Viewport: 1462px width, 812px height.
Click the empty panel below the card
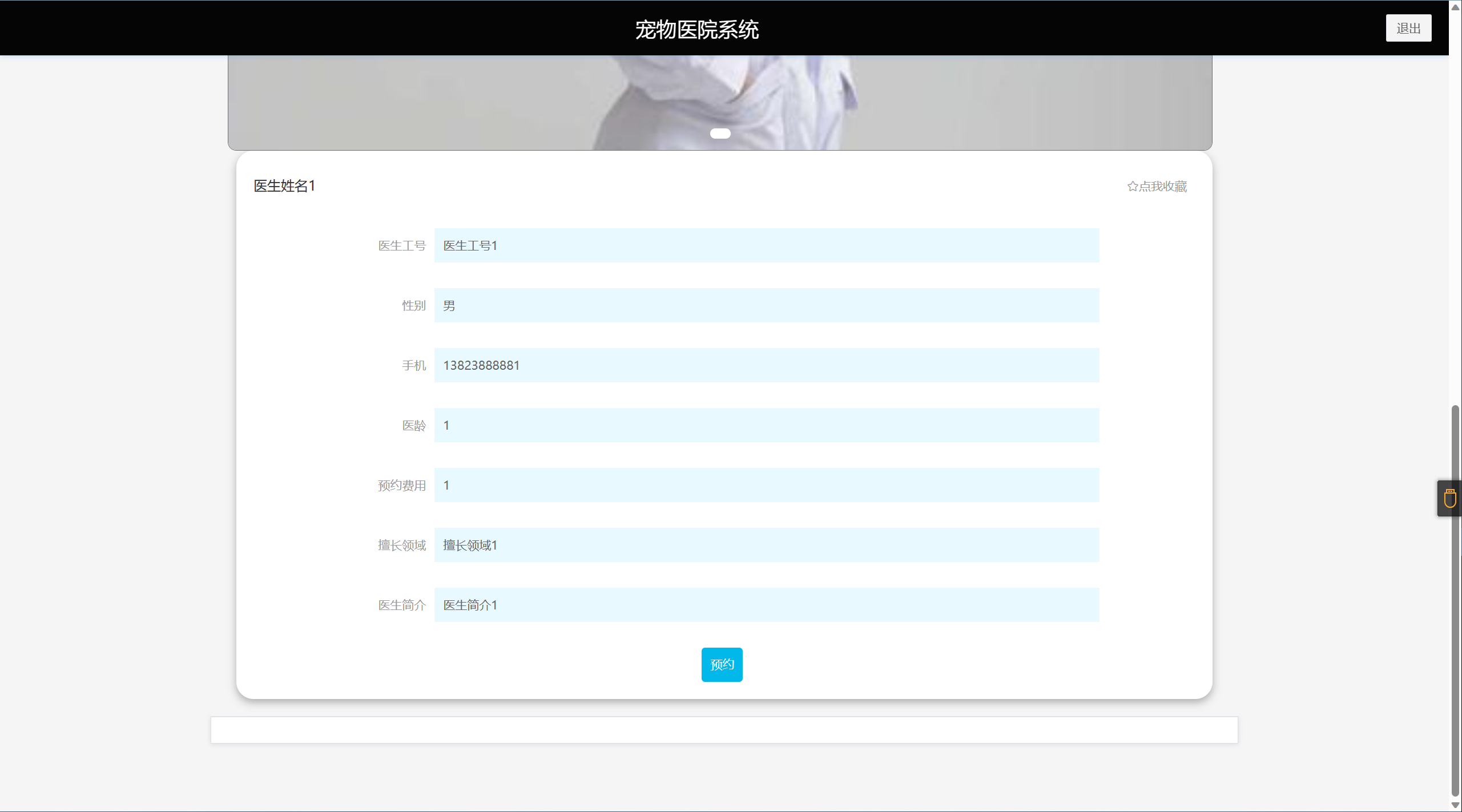724,730
